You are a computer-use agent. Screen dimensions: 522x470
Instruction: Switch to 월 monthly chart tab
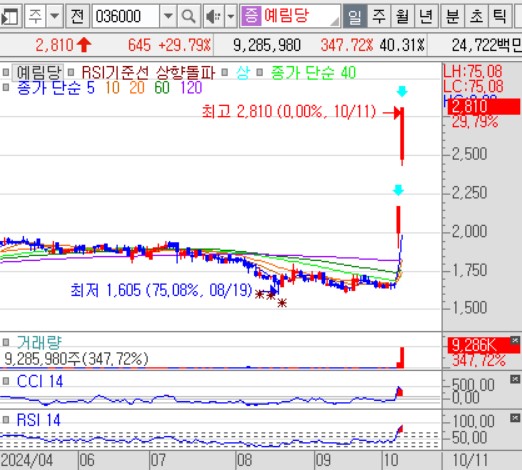(x=402, y=16)
